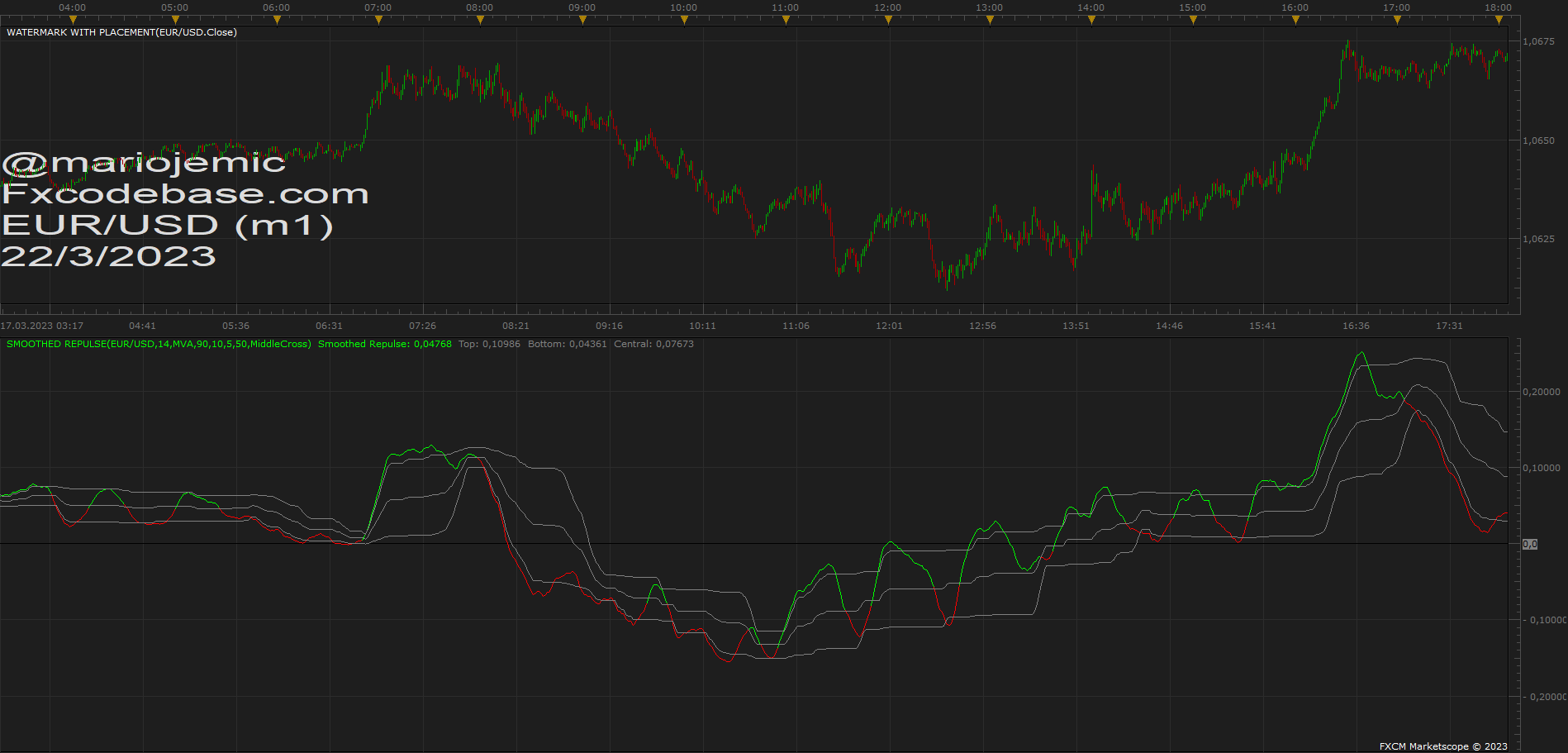Click the 1,0675 price axis label
The height and width of the screenshot is (753, 1568).
[x=1538, y=41]
